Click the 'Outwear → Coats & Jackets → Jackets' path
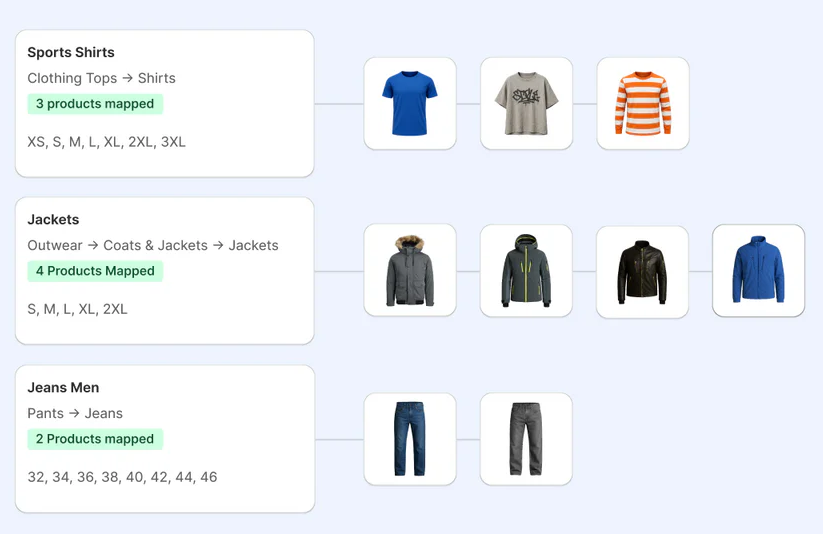This screenshot has width=823, height=534. 153,245
